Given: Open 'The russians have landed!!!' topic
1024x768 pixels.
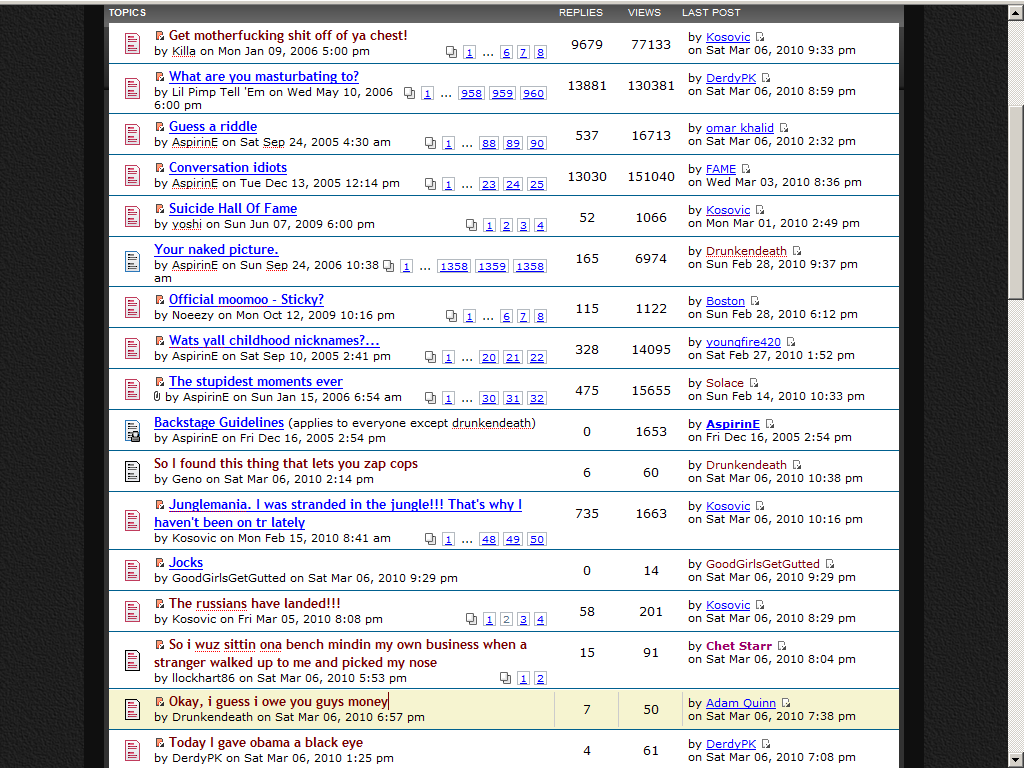Looking at the screenshot, I should (x=254, y=604).
